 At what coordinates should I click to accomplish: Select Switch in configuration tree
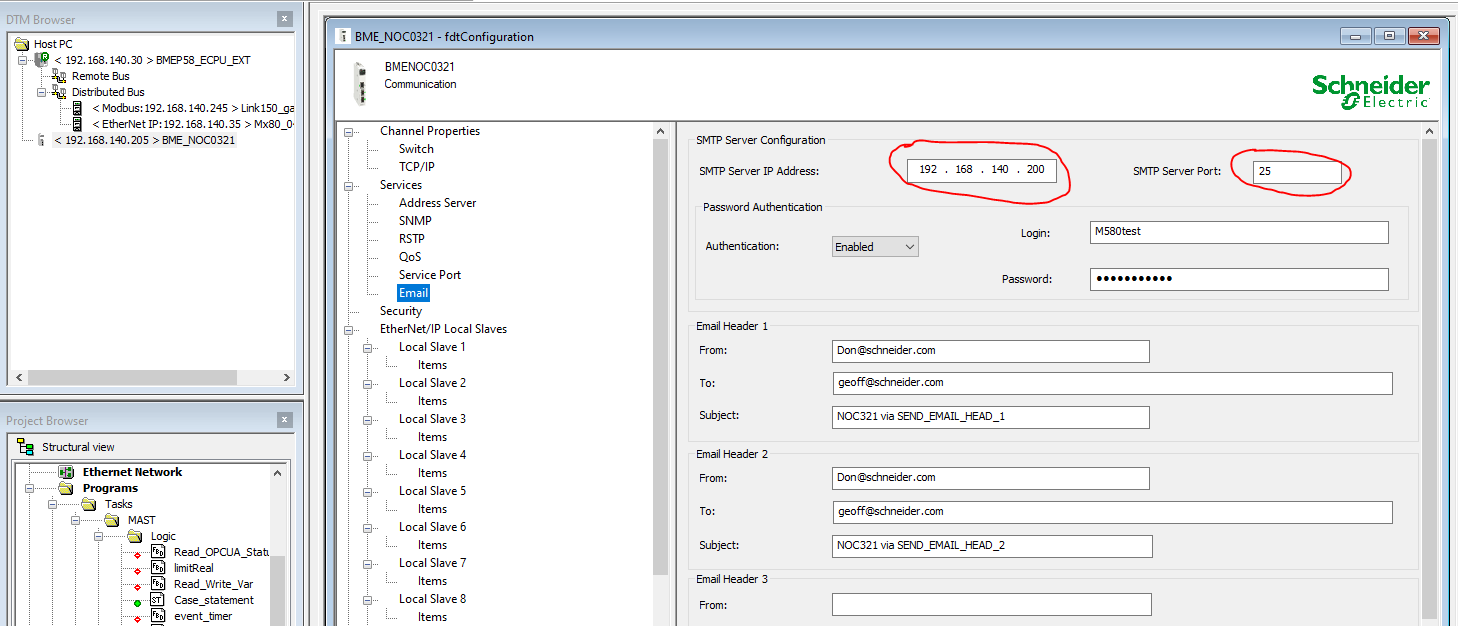click(x=416, y=149)
